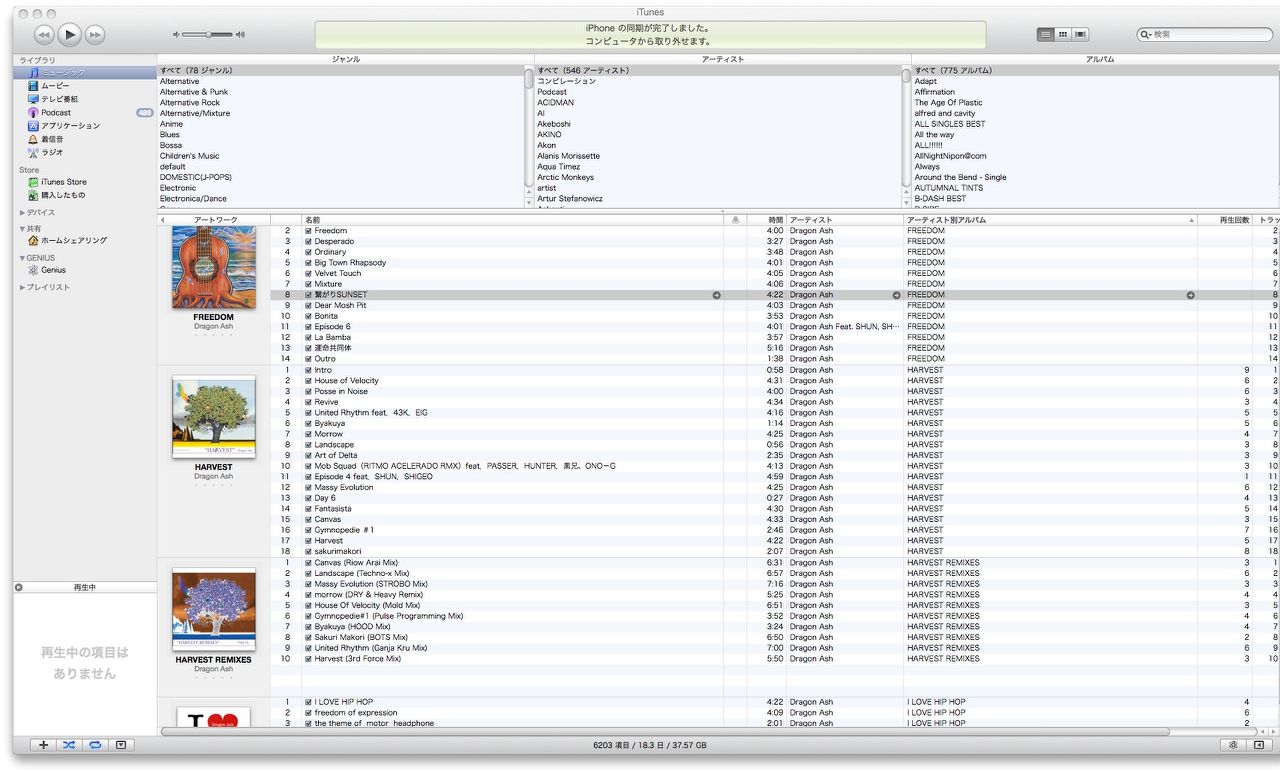This screenshot has height=774, width=1280.
Task: Uncheck the La Bamba checkbox
Action: coord(309,337)
